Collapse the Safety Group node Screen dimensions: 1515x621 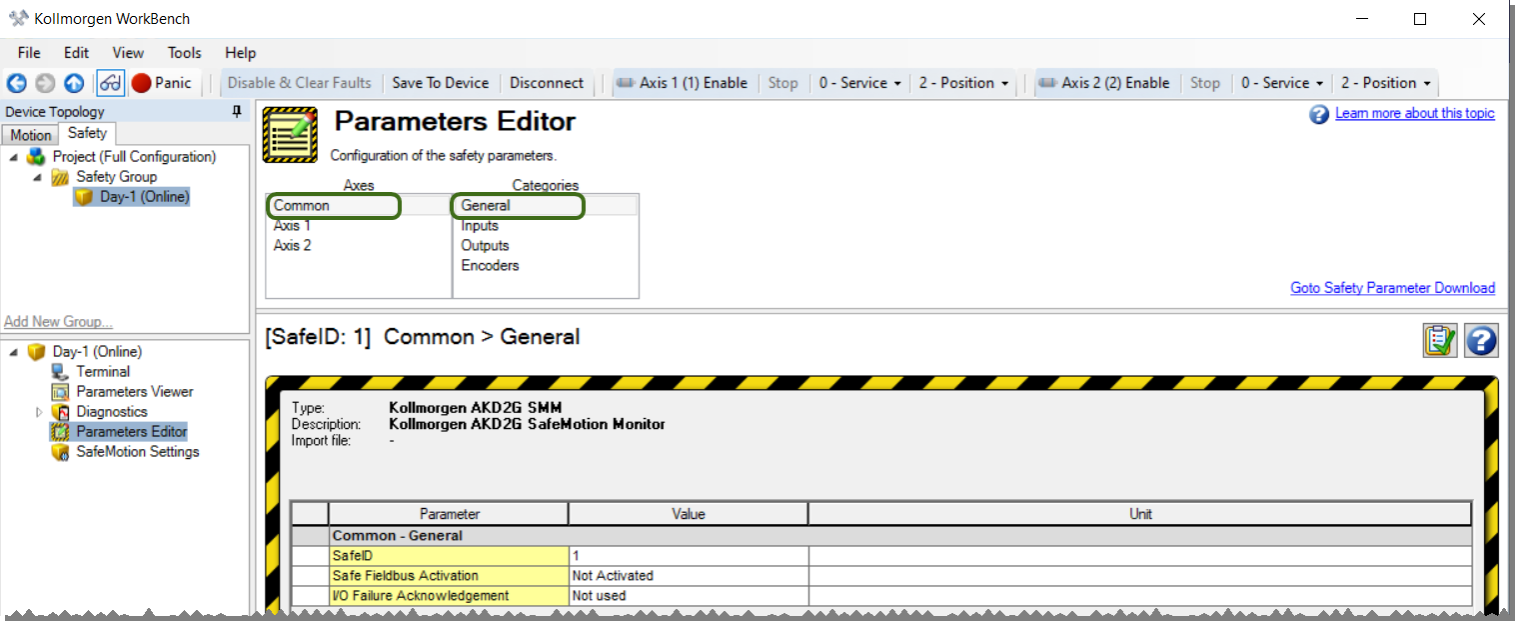(x=38, y=177)
